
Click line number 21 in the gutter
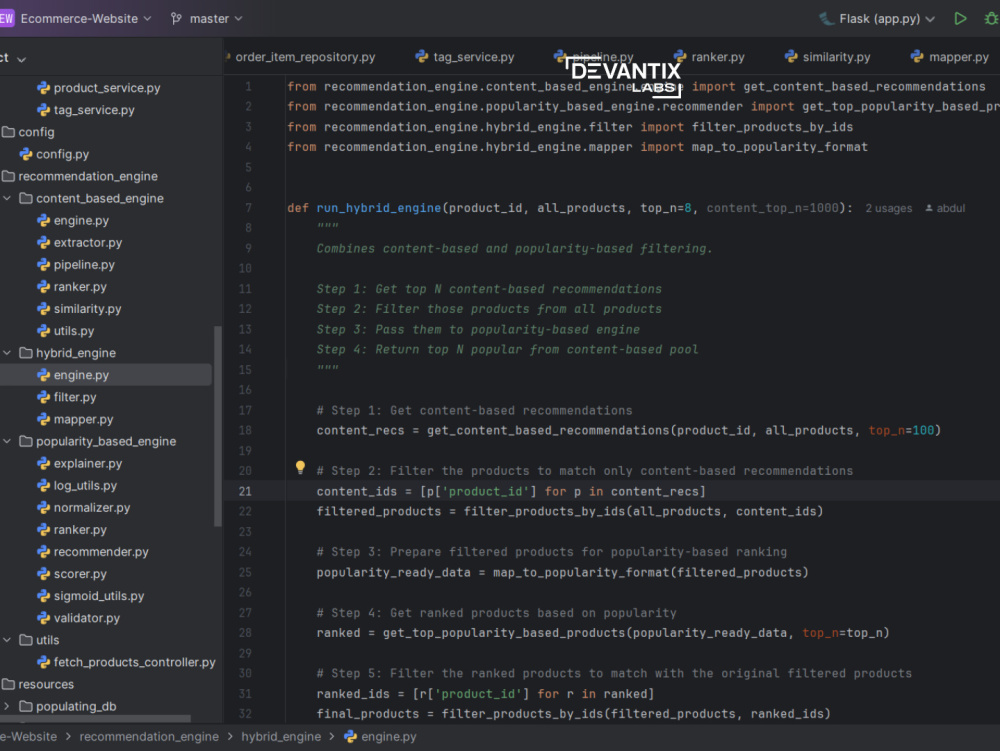245,492
